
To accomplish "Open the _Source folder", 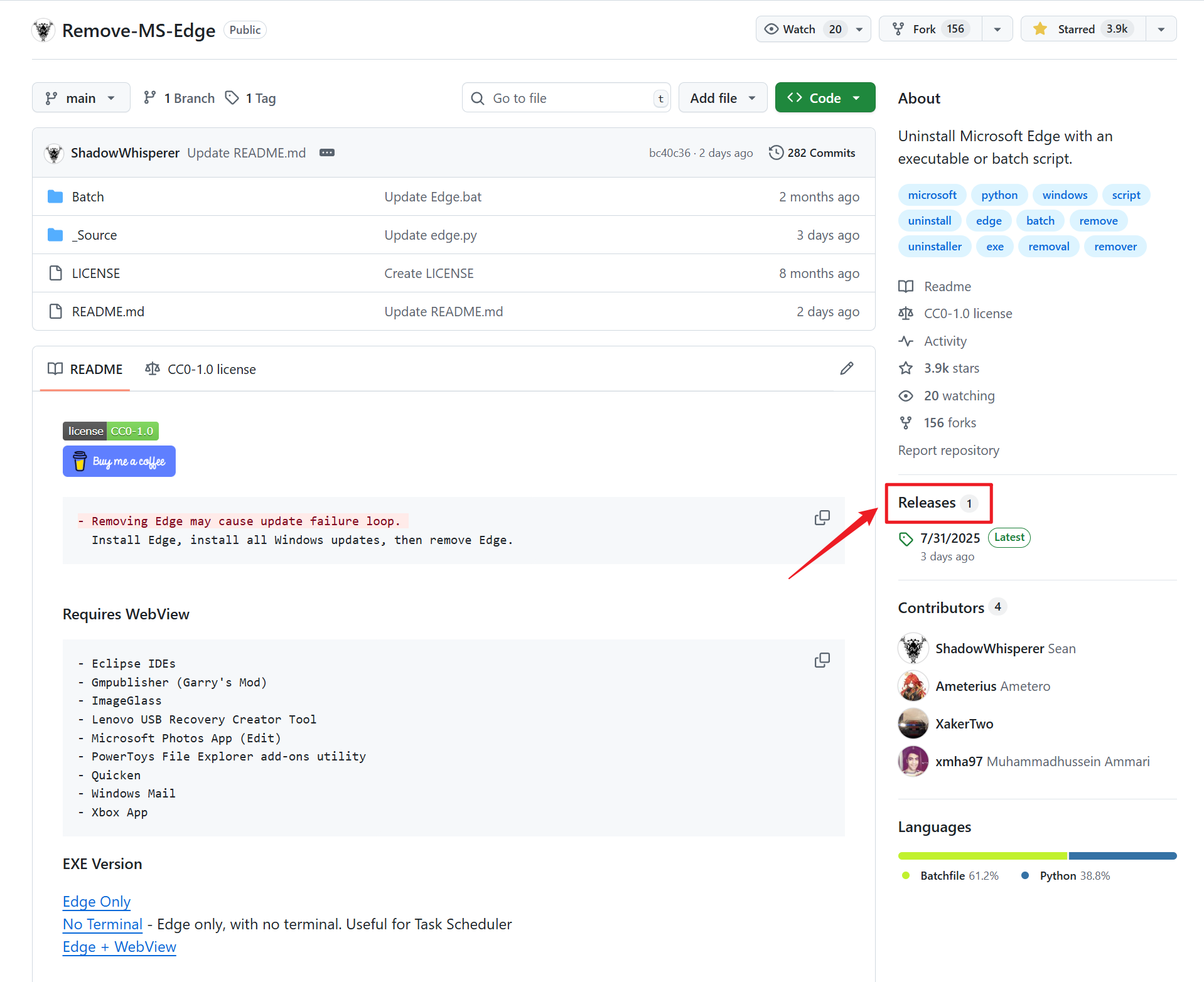I will coord(94,235).
